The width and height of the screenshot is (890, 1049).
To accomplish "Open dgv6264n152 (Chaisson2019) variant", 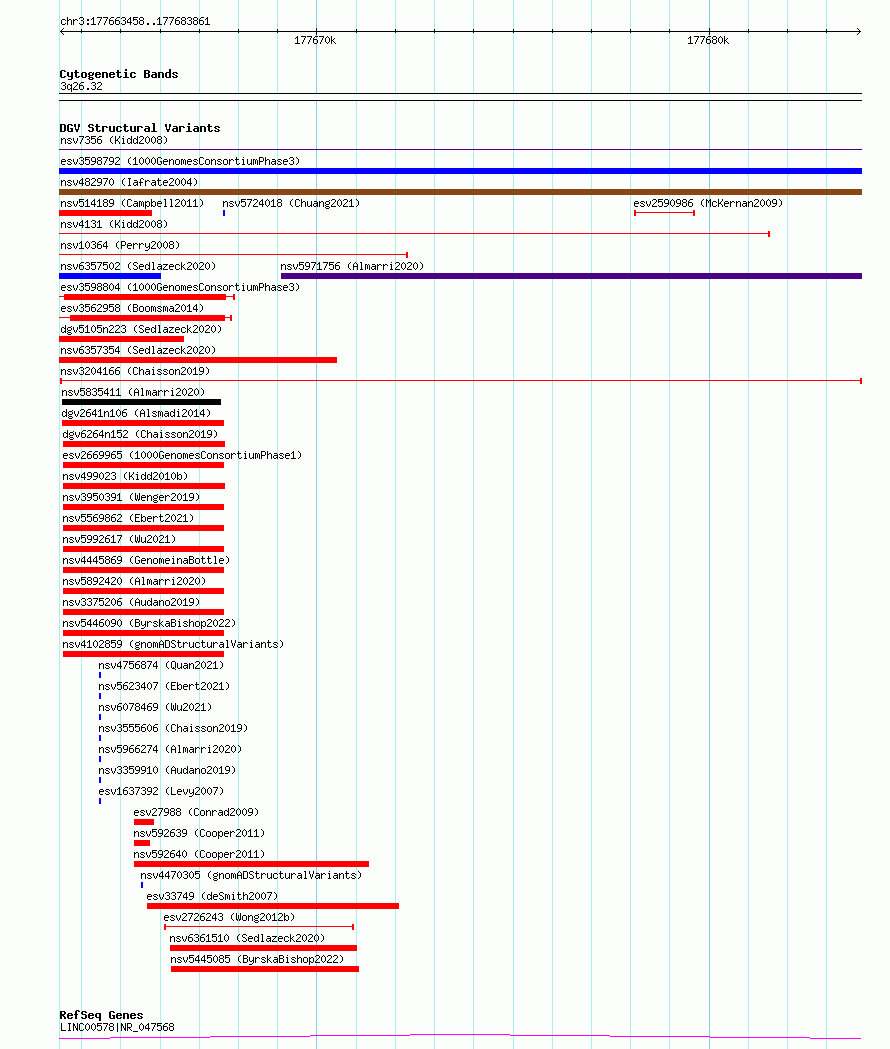I will 141,434.
